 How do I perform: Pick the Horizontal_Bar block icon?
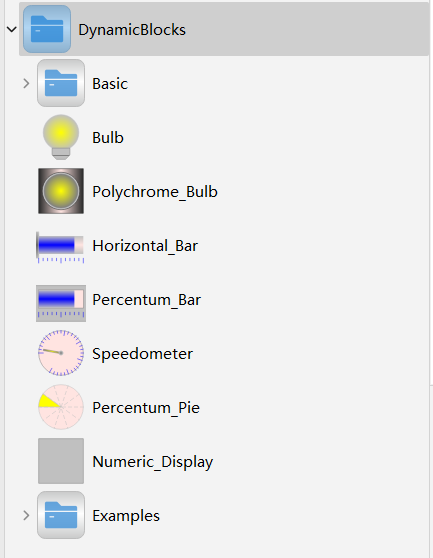(60, 247)
